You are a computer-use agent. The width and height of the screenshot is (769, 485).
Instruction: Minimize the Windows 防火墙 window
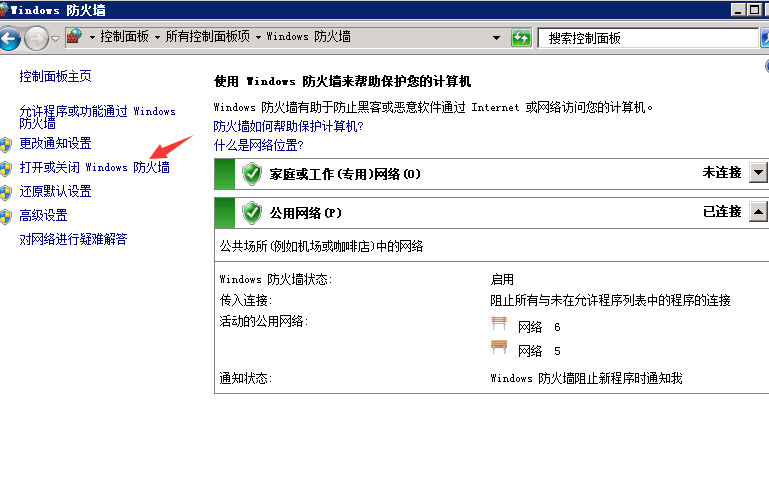[738, 9]
